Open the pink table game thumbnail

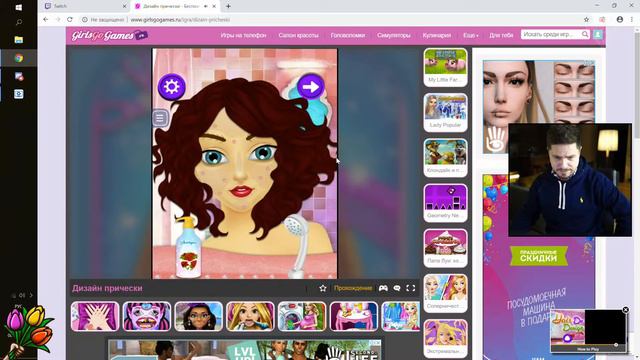(x=354, y=316)
